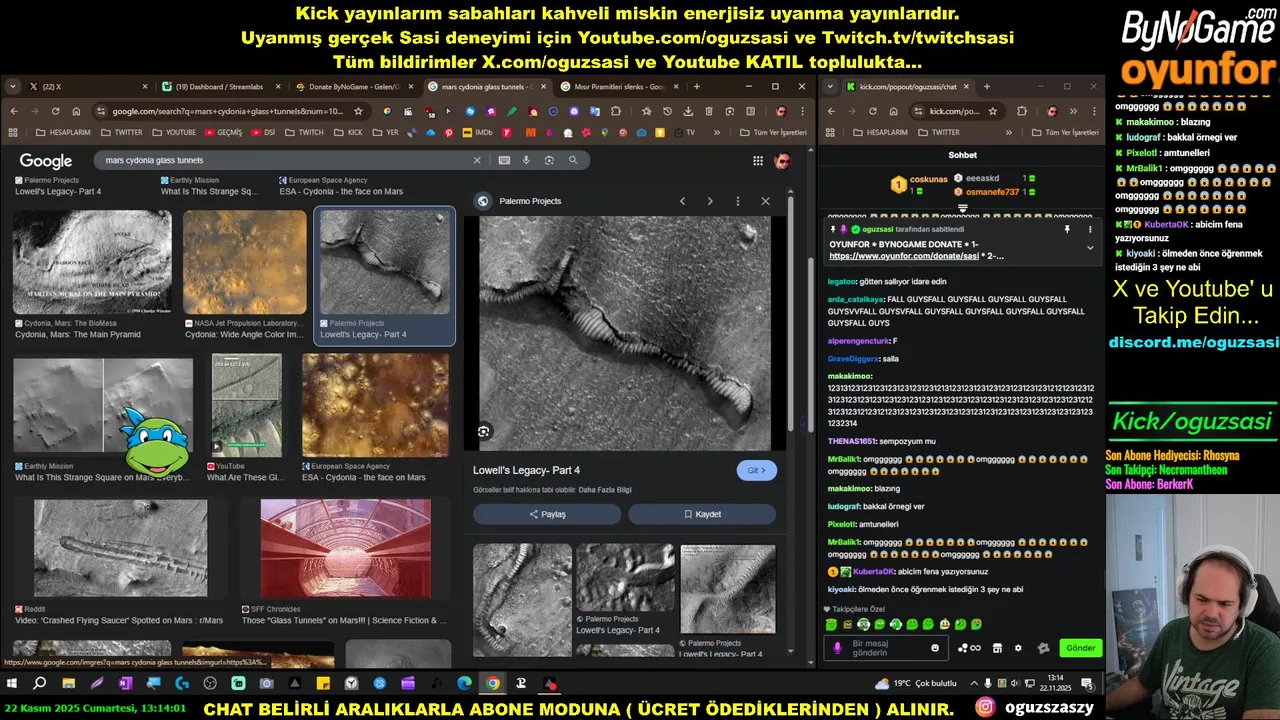Open downloads icon in Chrome toolbar

click(x=688, y=111)
